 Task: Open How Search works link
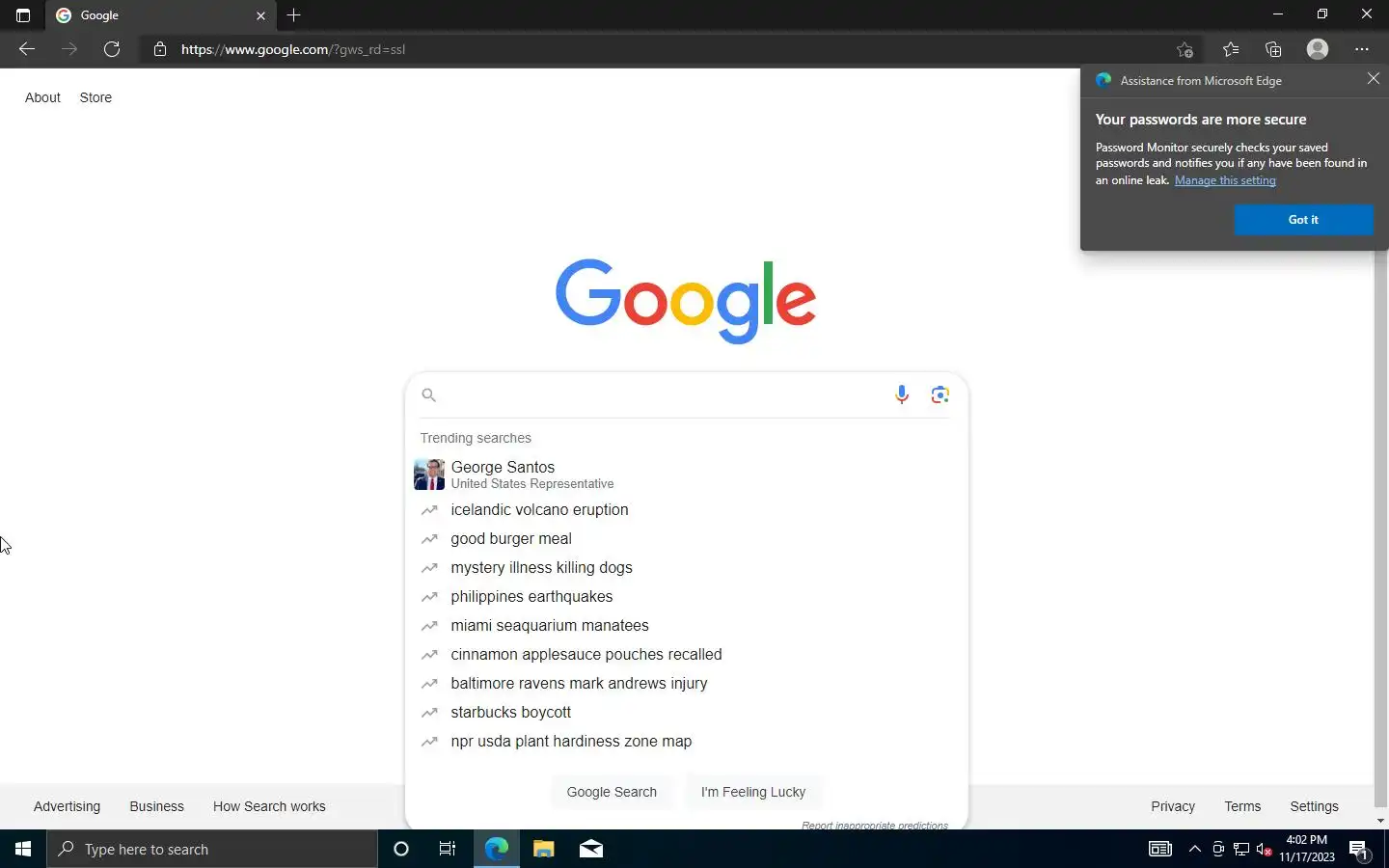269,806
